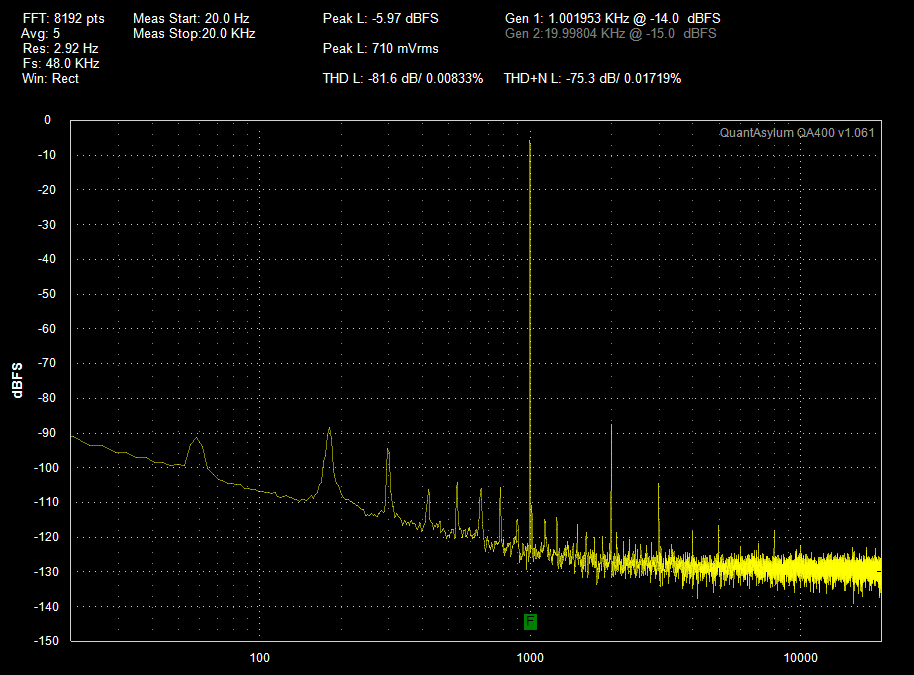Click the FFT 8192 pts setting
914x675 pixels.
tap(64, 19)
